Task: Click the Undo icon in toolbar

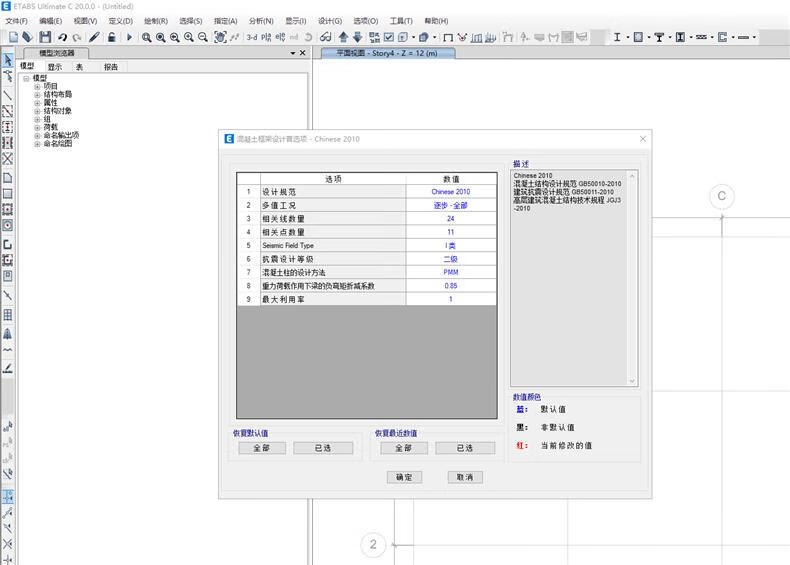Action: 62,37
